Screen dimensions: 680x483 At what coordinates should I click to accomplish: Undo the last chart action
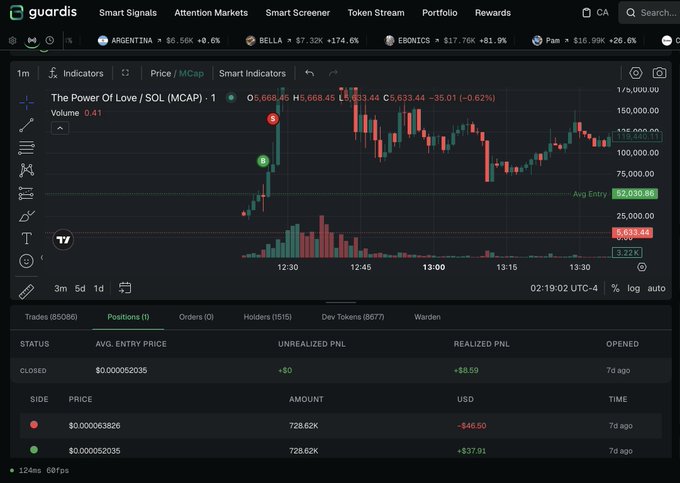[x=309, y=73]
